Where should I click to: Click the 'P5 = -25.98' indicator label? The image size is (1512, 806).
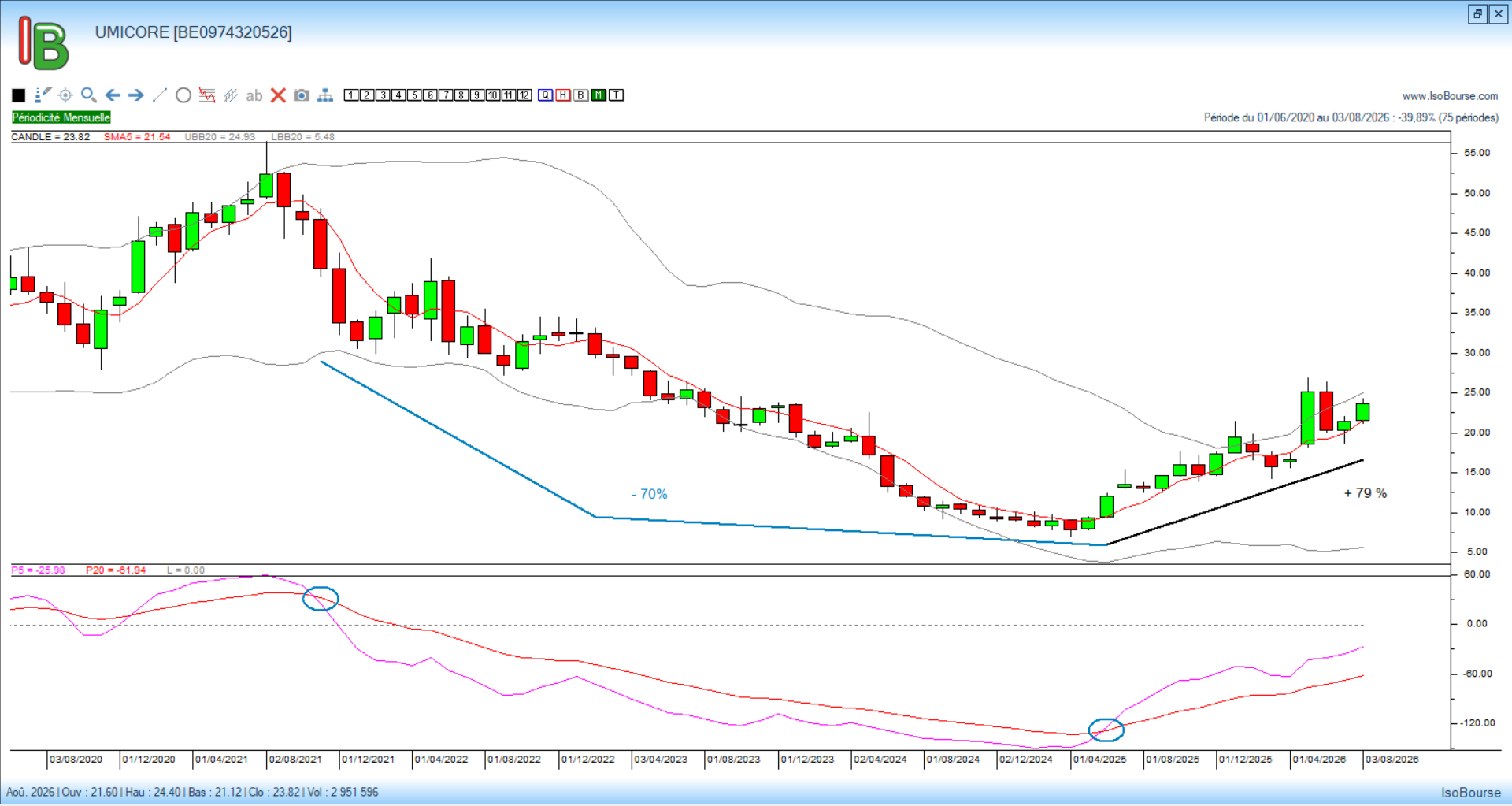[x=38, y=570]
